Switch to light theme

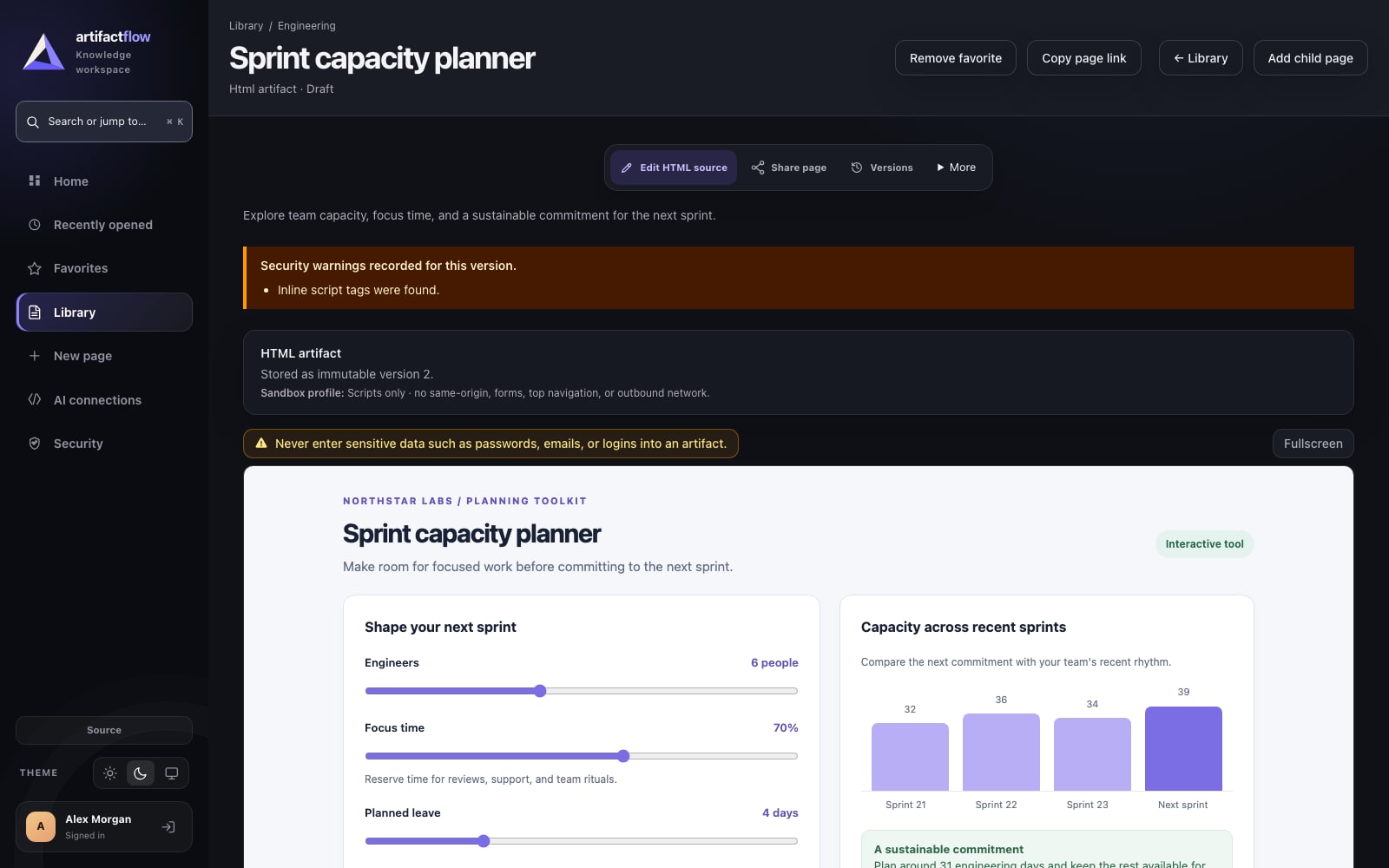[x=109, y=773]
